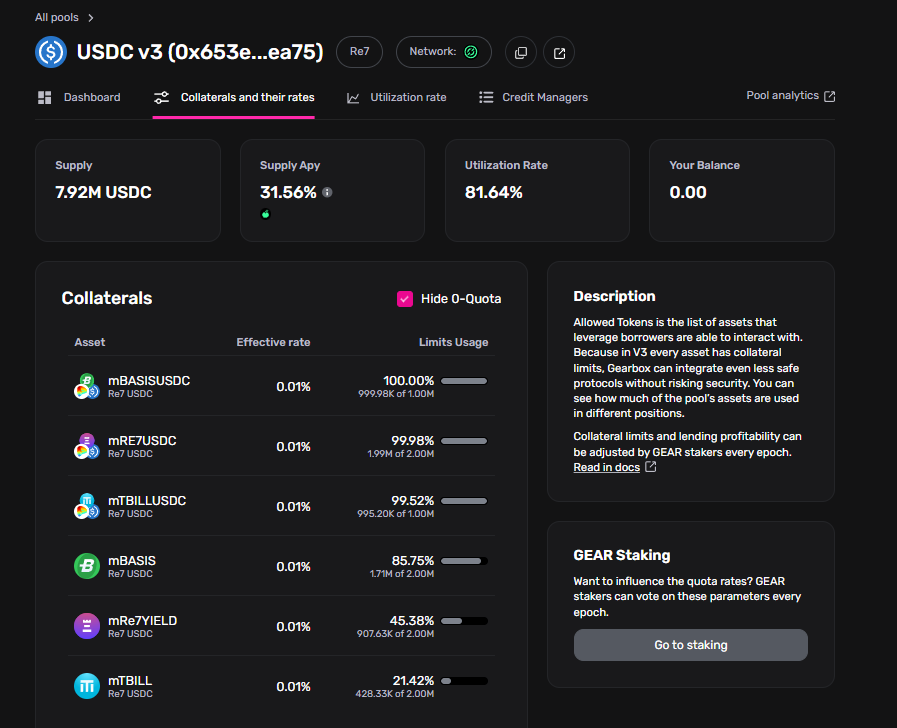The image size is (897, 728).
Task: Uncheck the Hide 0-Quota checkbox
Action: [405, 299]
